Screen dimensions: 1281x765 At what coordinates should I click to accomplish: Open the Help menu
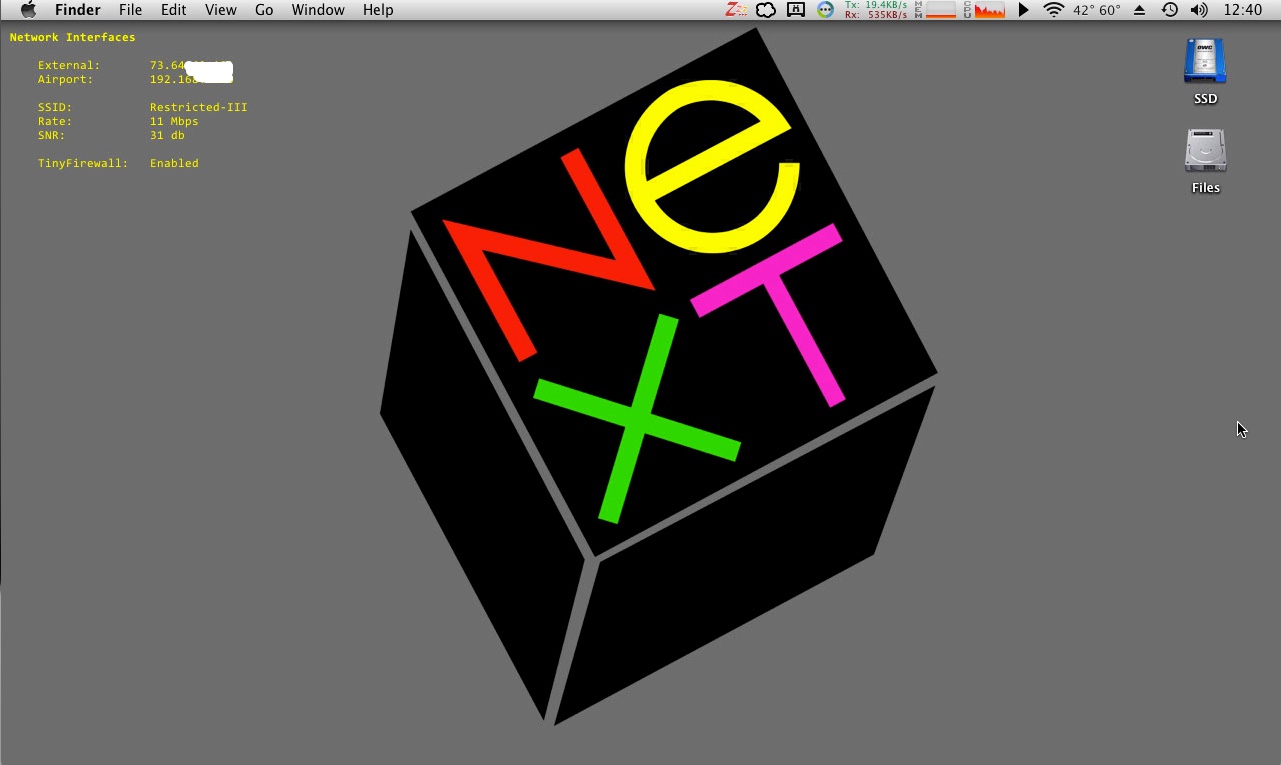tap(378, 10)
